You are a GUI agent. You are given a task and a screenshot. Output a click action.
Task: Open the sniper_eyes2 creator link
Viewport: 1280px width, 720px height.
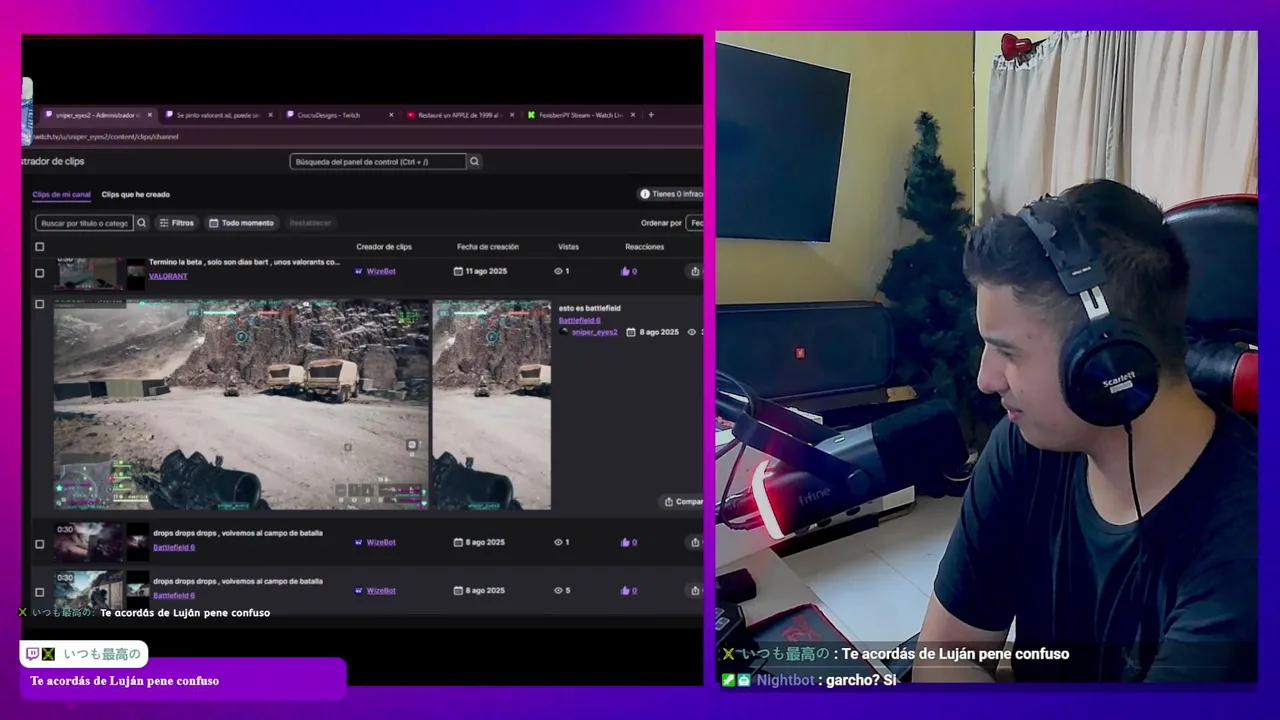(594, 332)
